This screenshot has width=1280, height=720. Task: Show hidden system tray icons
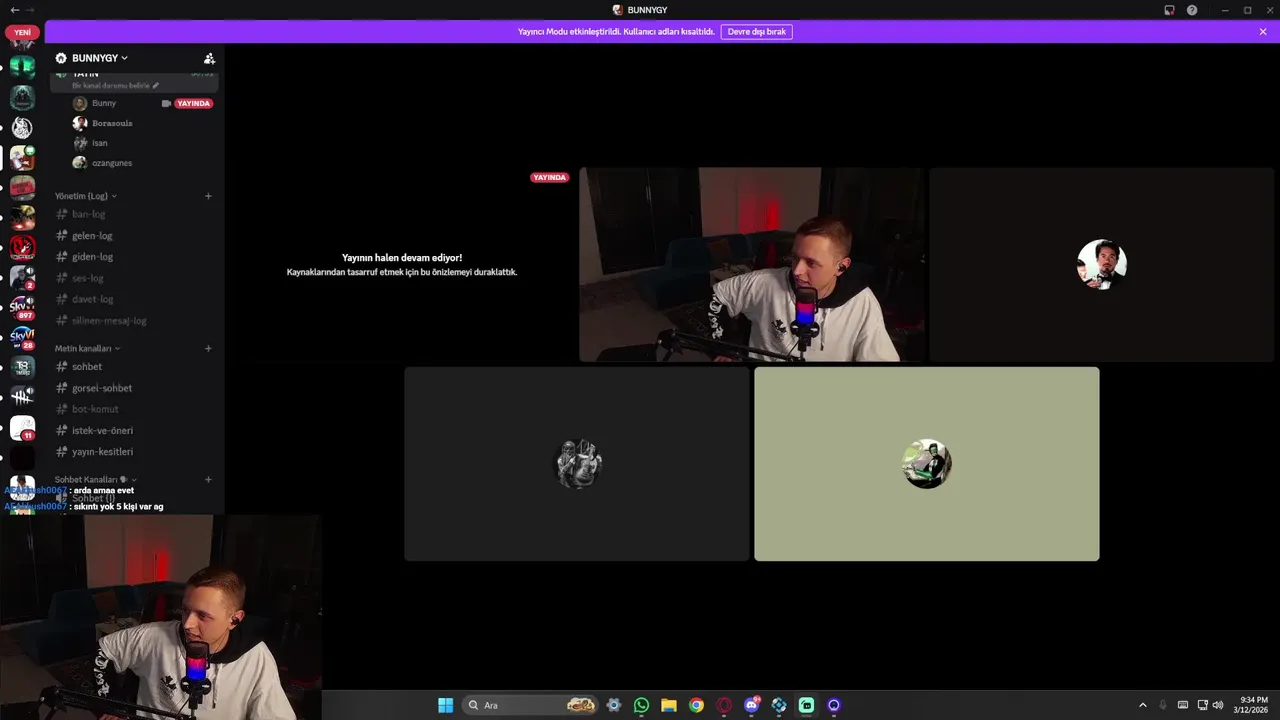click(1143, 705)
